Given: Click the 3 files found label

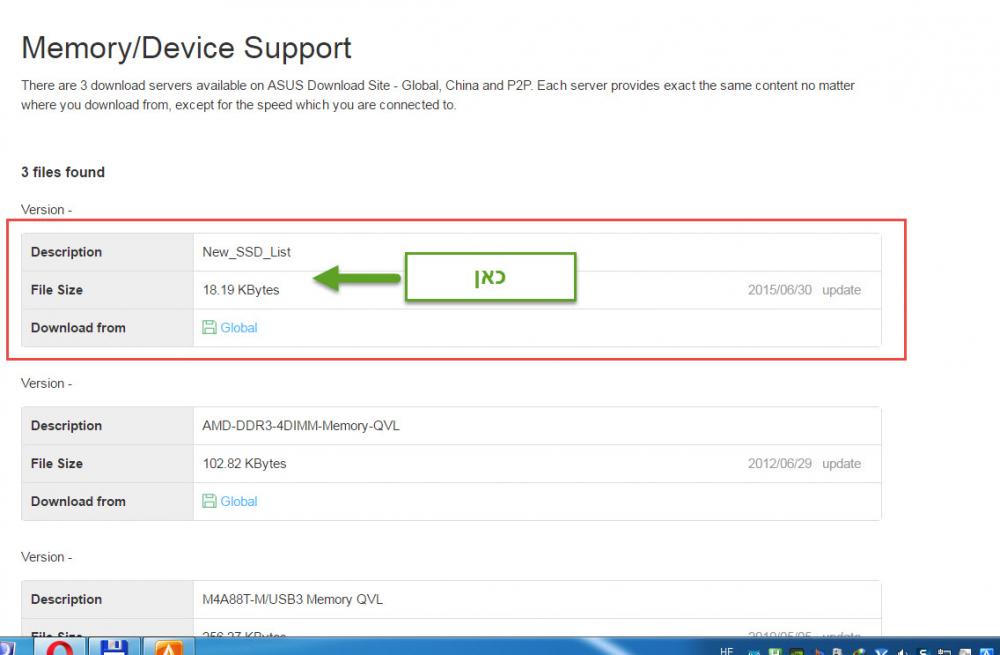Looking at the screenshot, I should 62,172.
